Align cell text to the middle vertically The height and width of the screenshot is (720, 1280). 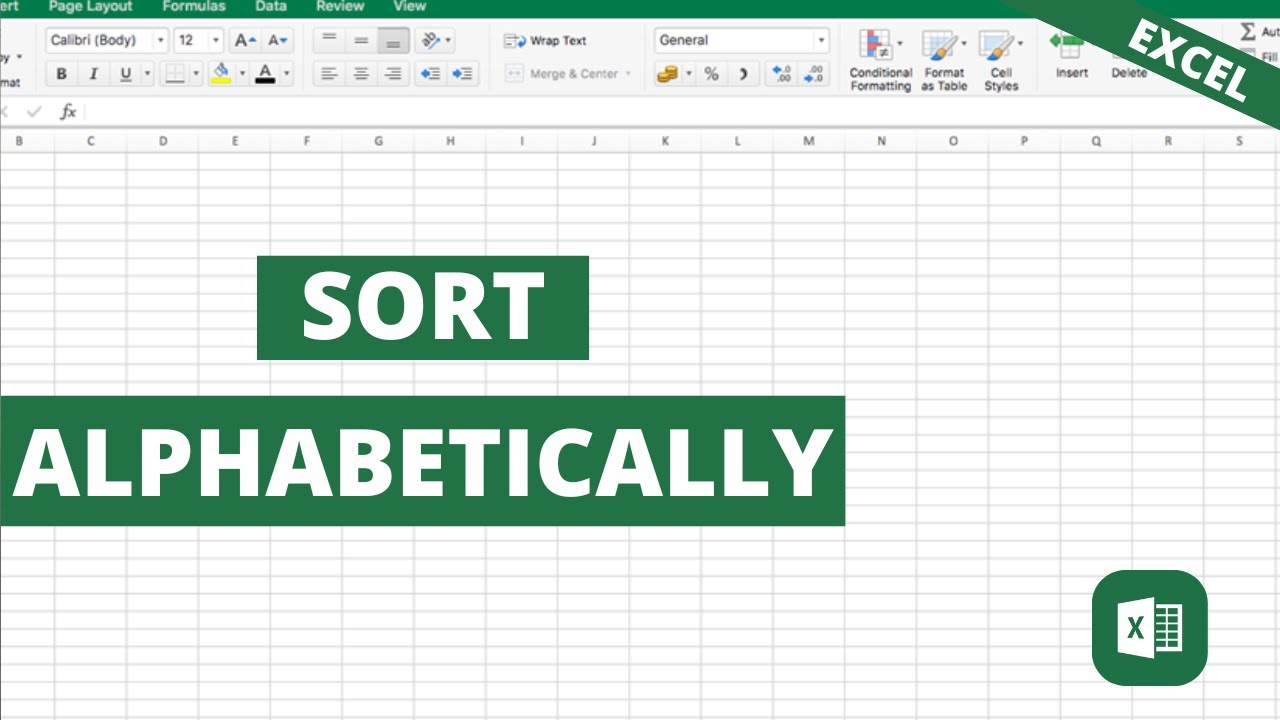[361, 41]
